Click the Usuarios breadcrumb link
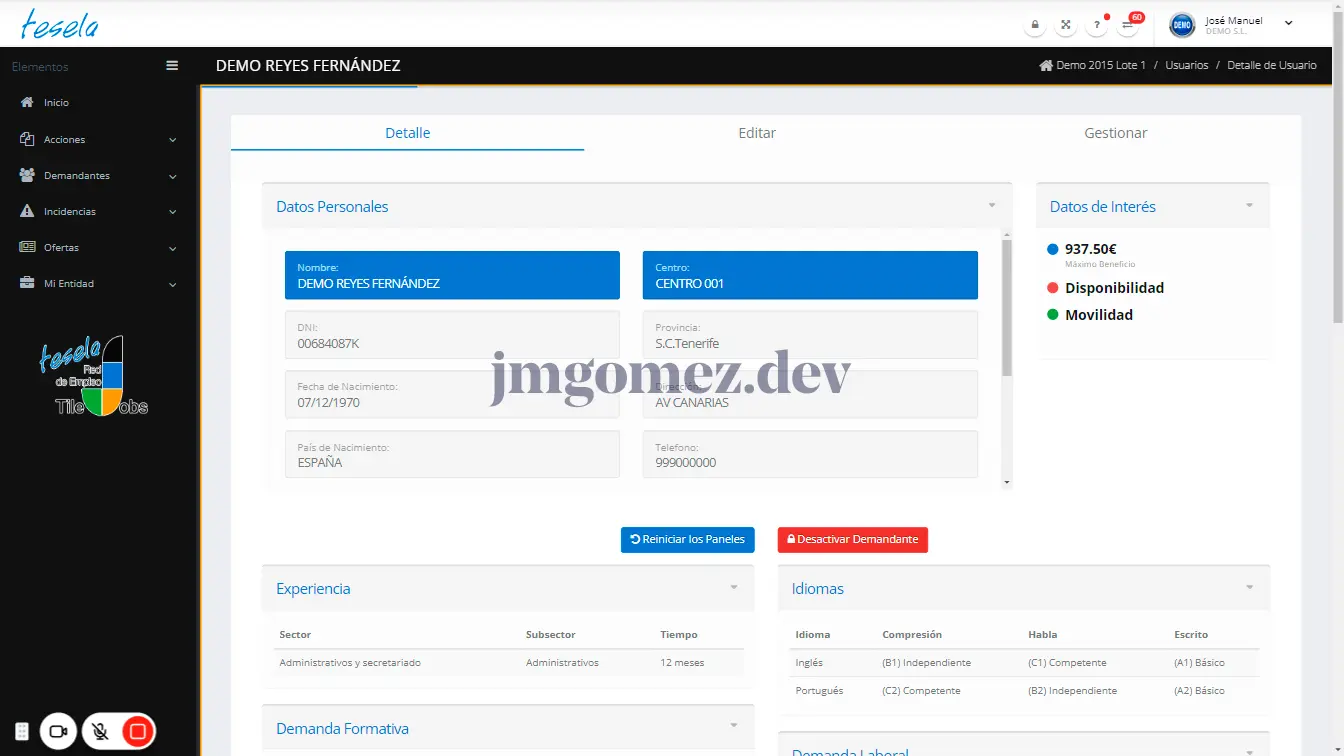1344x756 pixels. (1186, 66)
